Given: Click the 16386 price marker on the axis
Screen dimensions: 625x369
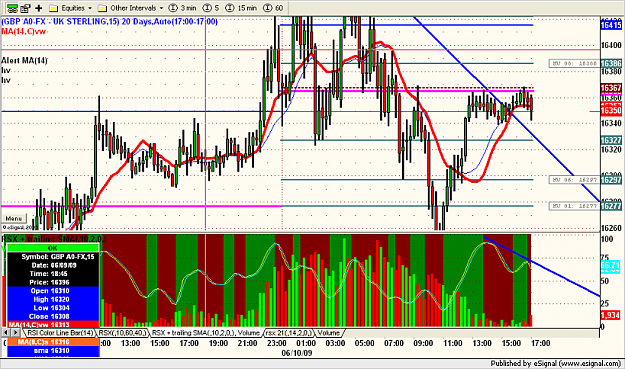Looking at the screenshot, I should tap(611, 63).
